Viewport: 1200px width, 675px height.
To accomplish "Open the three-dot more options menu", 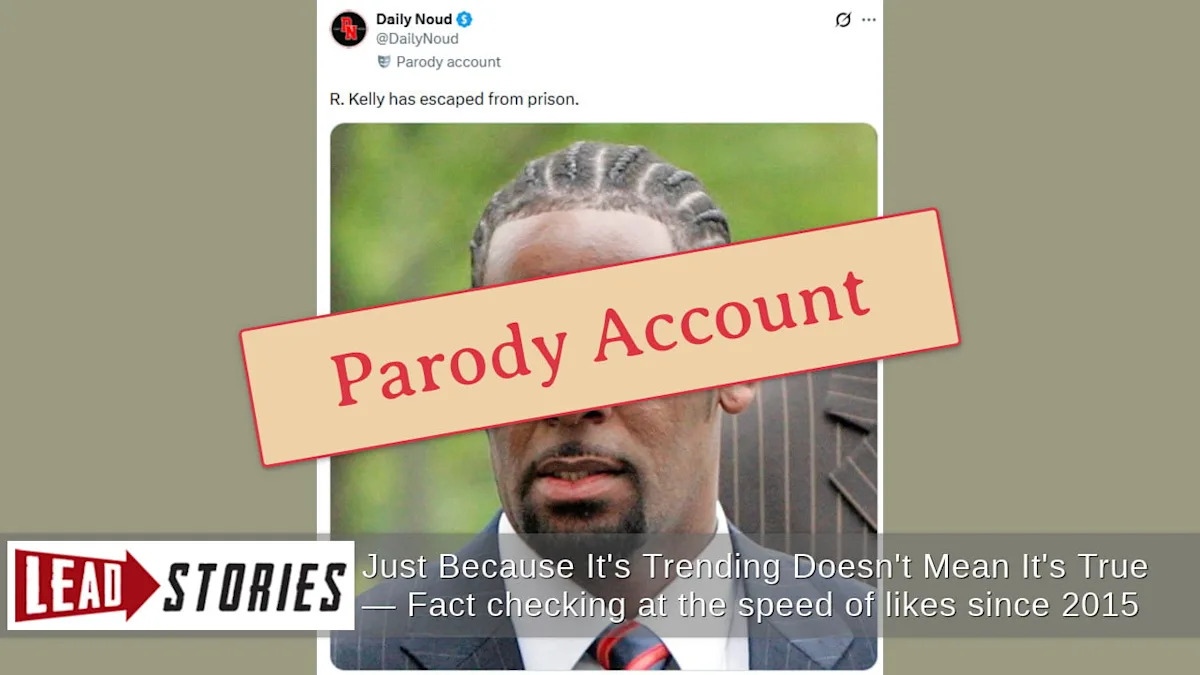I will 868,20.
